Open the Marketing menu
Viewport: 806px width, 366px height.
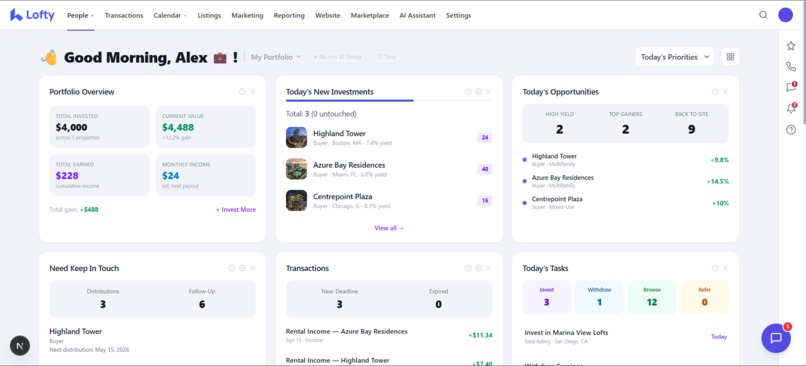tap(247, 15)
